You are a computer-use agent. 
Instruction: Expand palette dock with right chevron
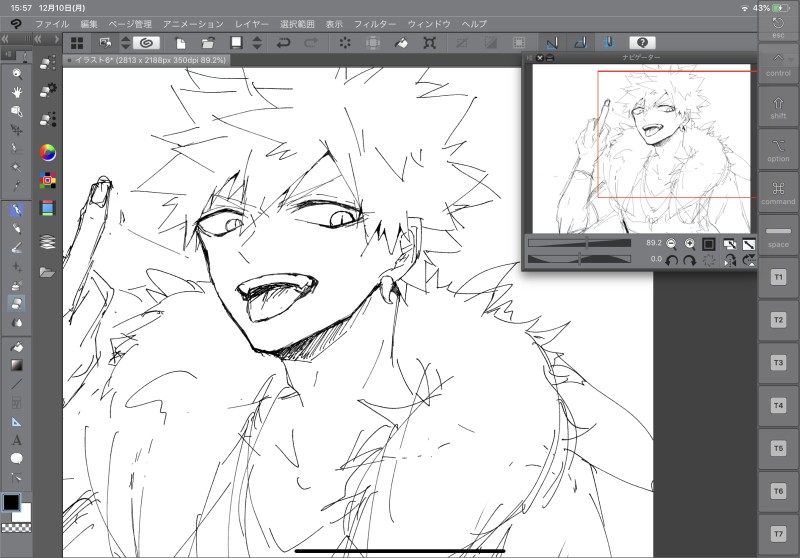click(56, 39)
